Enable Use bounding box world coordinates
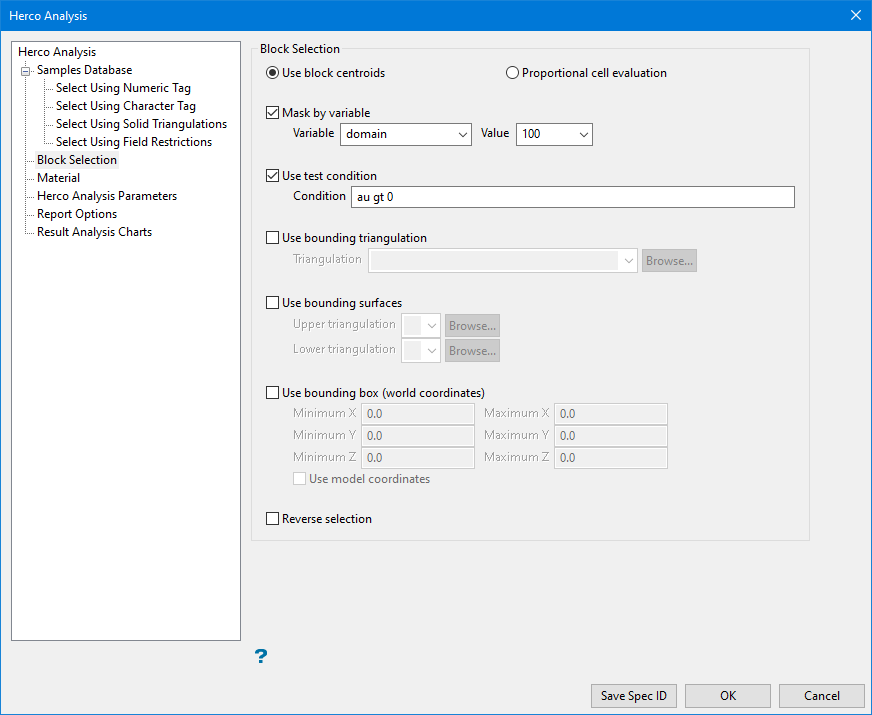Viewport: 872px width, 715px height. tap(273, 393)
